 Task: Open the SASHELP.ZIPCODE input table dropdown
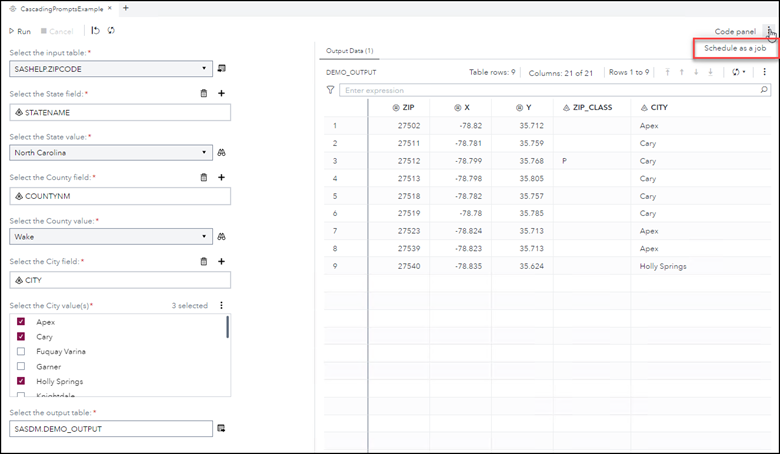pyautogui.click(x=111, y=69)
